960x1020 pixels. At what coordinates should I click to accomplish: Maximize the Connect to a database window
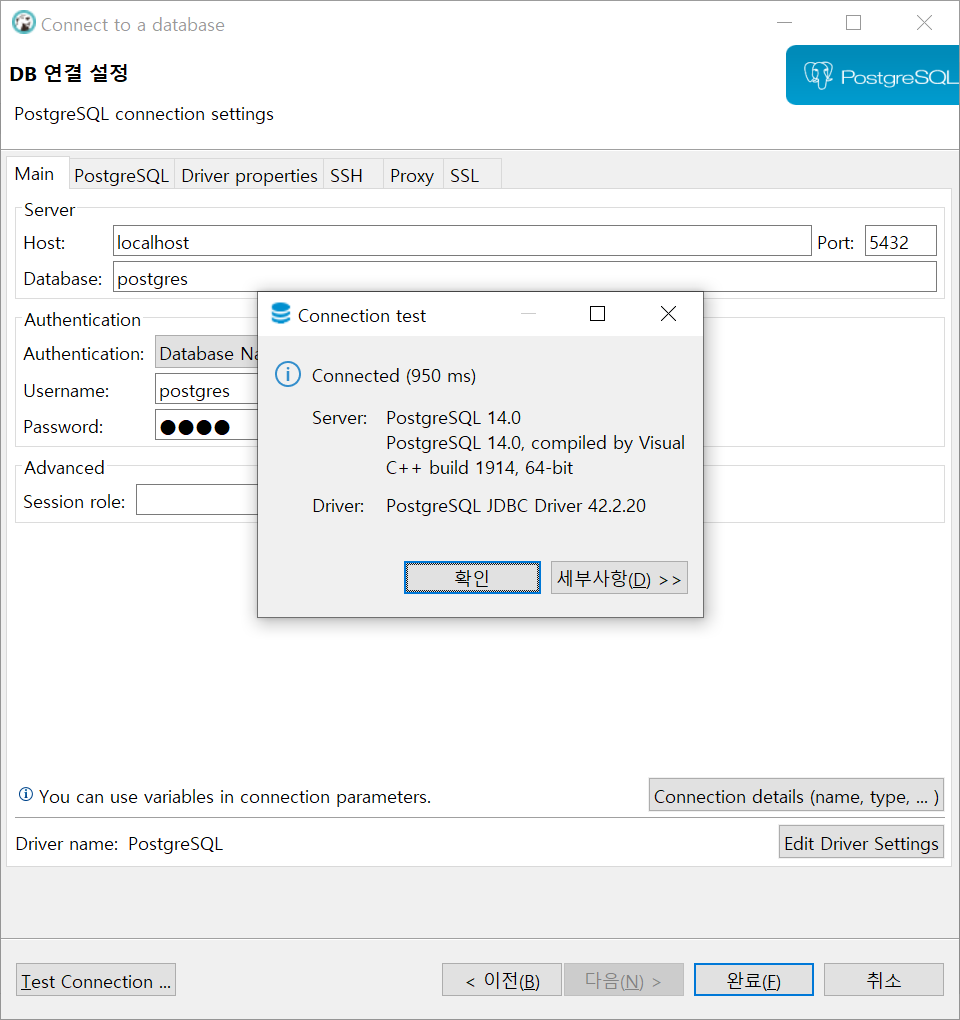(853, 23)
